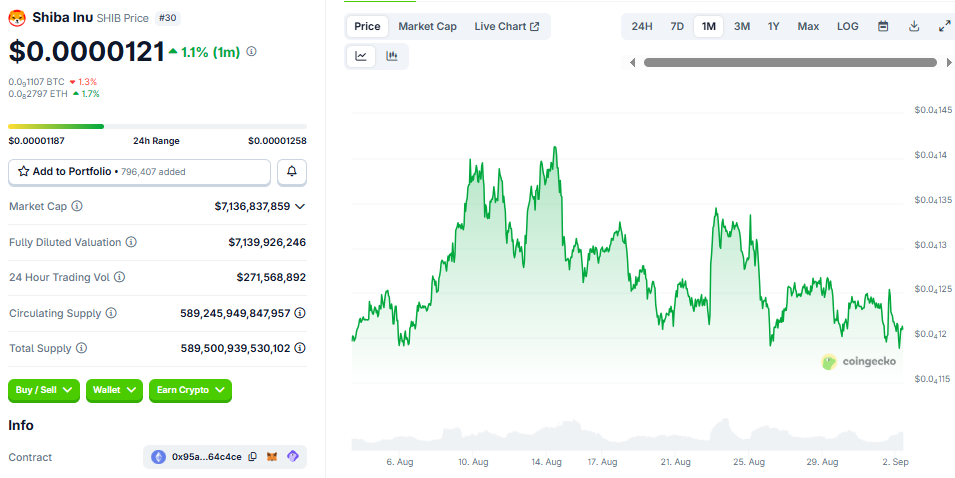This screenshot has width=955, height=478.
Task: Open the Buy / Sell dropdown
Action: pyautogui.click(x=44, y=390)
